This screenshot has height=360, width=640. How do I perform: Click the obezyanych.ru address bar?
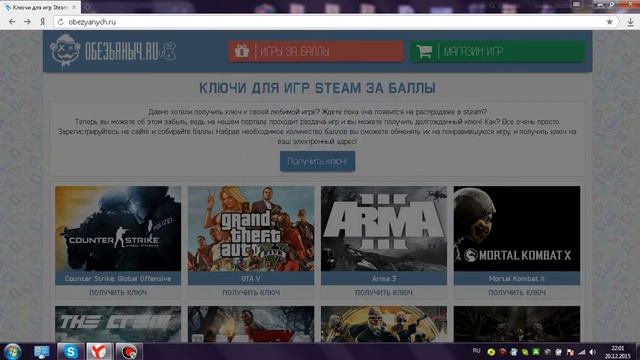(335, 22)
